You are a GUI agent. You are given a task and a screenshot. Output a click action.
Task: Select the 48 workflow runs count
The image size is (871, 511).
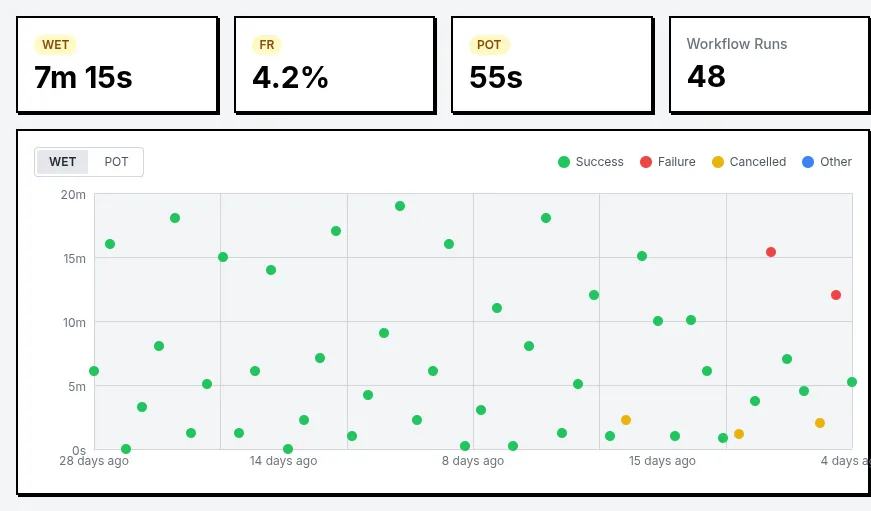(x=706, y=76)
